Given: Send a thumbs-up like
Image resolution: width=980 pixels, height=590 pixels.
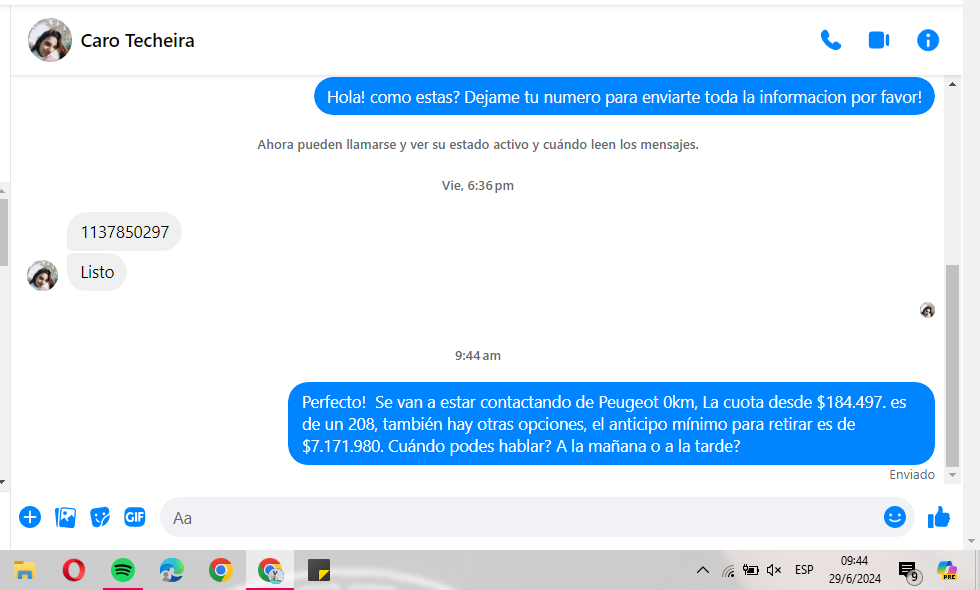Looking at the screenshot, I should point(939,517).
